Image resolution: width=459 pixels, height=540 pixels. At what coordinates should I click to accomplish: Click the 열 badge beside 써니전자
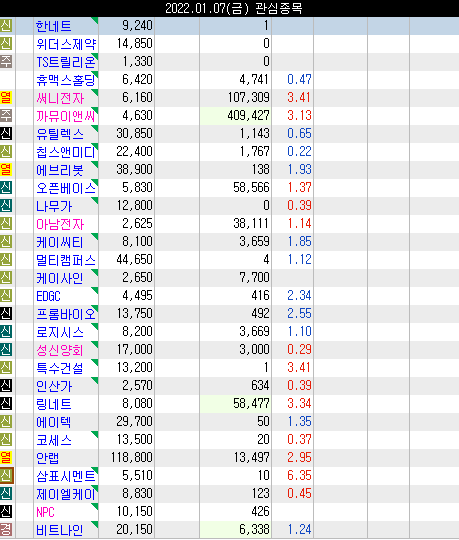[x=6, y=98]
